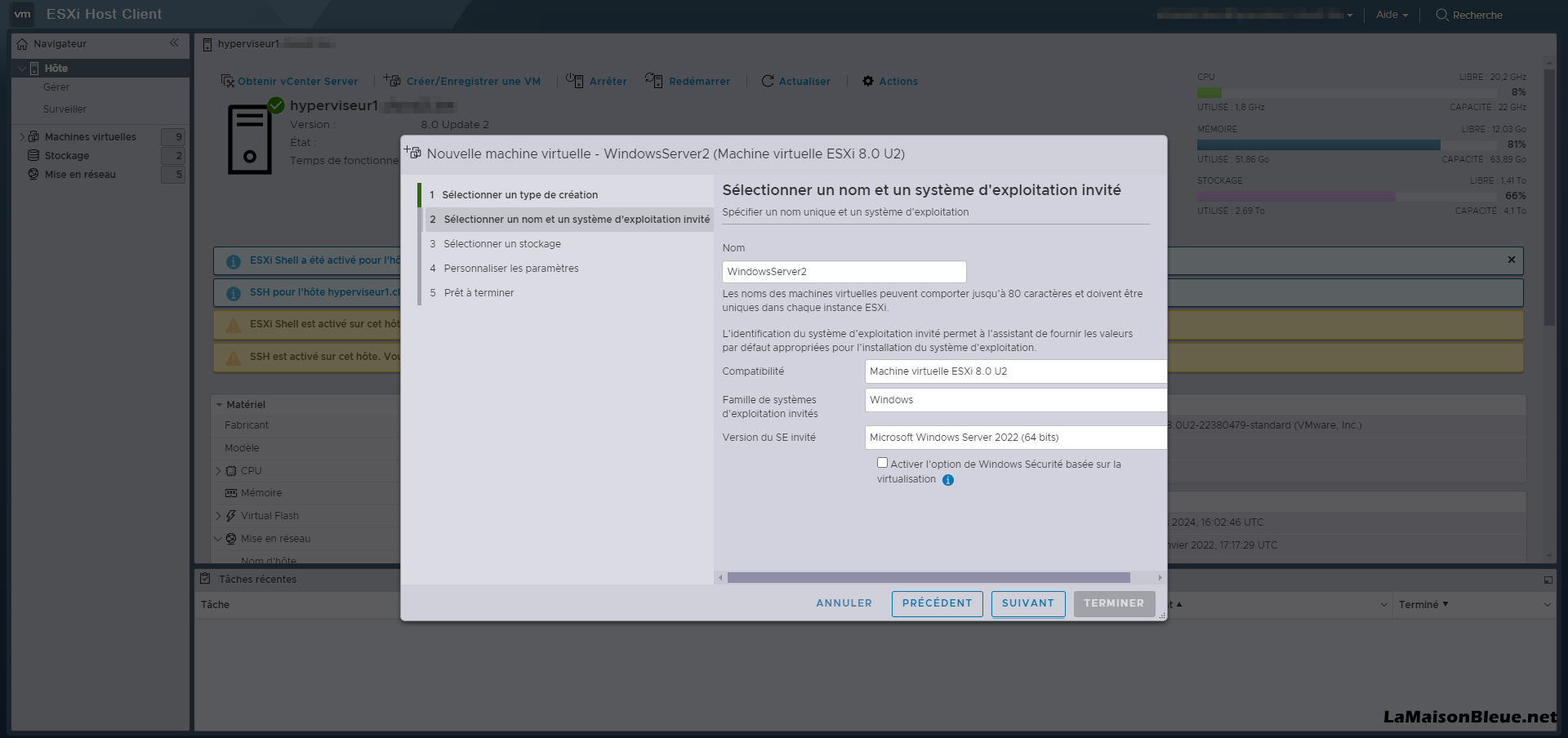The height and width of the screenshot is (738, 1568).
Task: Go to step 4 Personnaliser les paramètres
Action: pyautogui.click(x=511, y=269)
